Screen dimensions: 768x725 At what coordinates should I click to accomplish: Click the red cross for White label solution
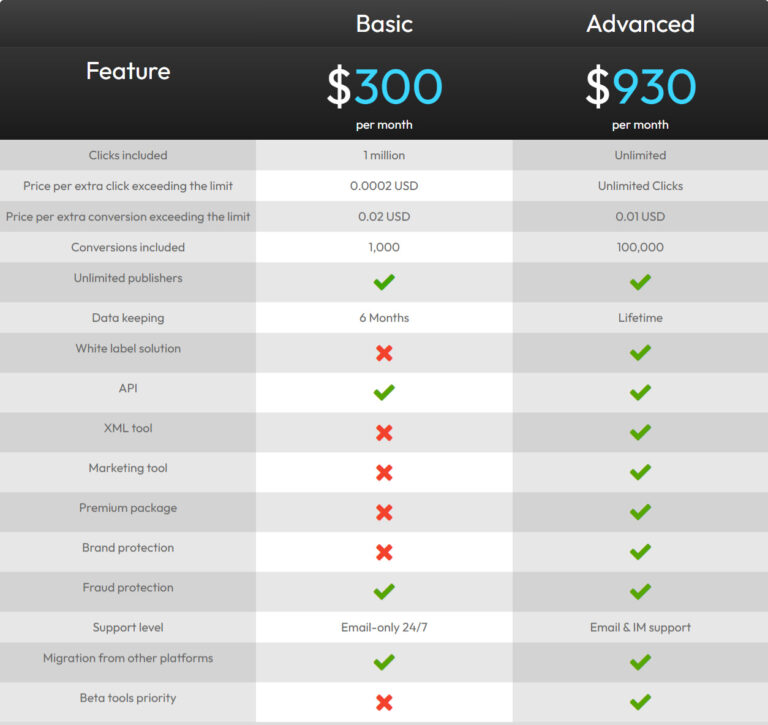pos(384,353)
